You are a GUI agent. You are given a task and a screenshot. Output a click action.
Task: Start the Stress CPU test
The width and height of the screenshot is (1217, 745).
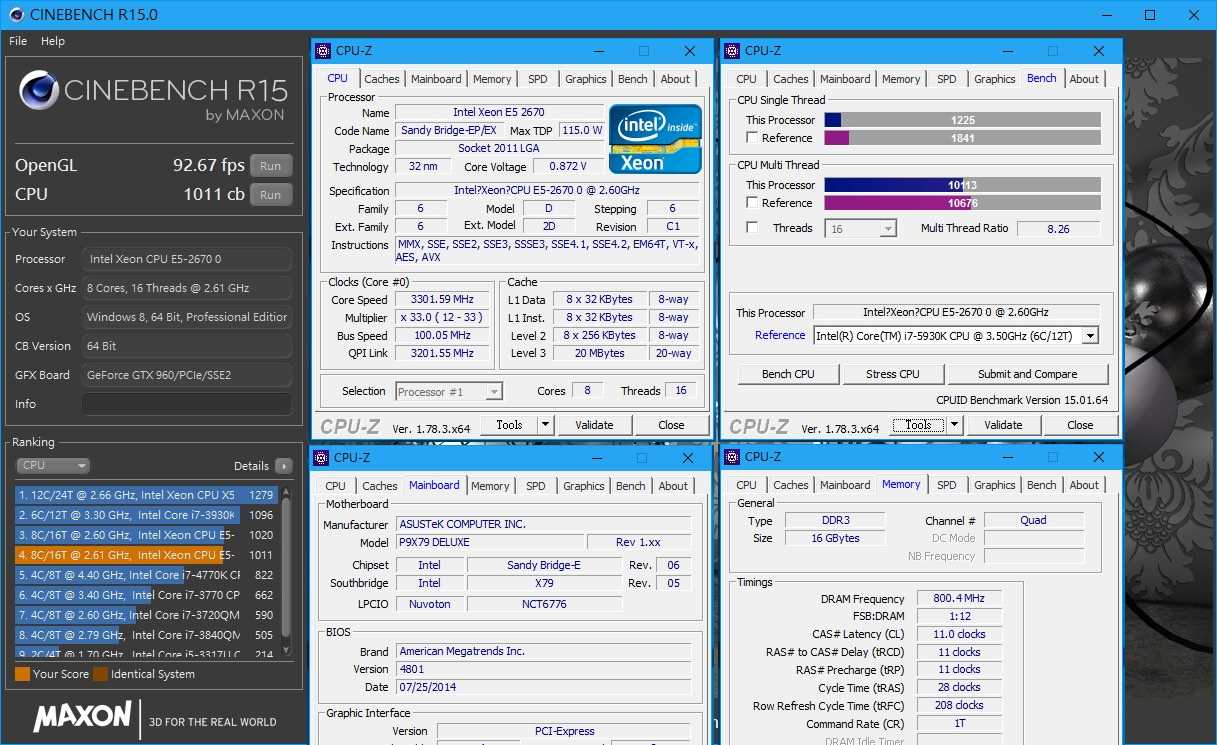point(893,374)
